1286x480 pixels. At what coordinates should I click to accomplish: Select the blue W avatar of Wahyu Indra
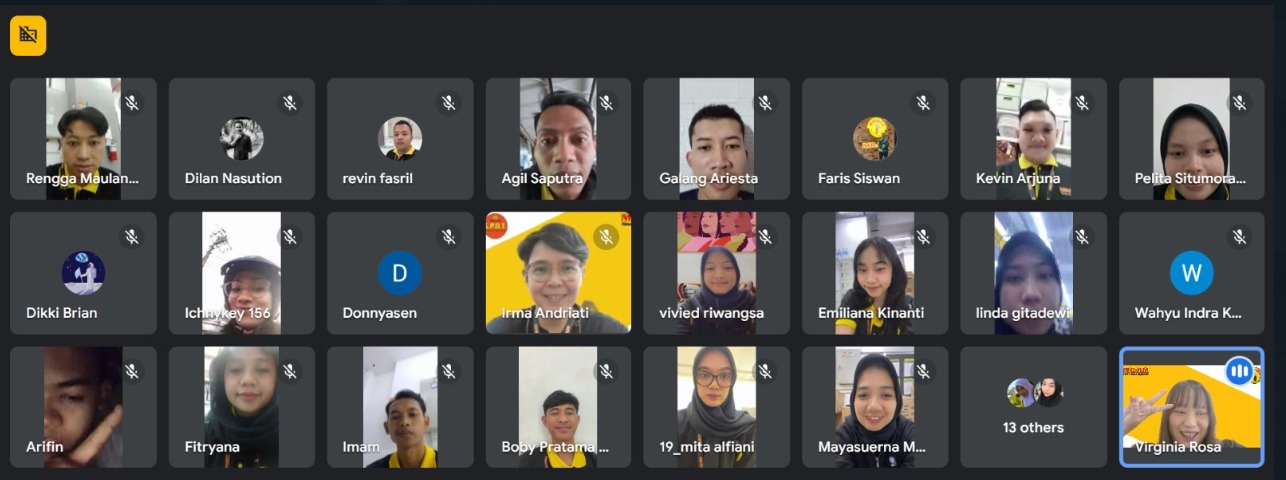pos(1191,273)
